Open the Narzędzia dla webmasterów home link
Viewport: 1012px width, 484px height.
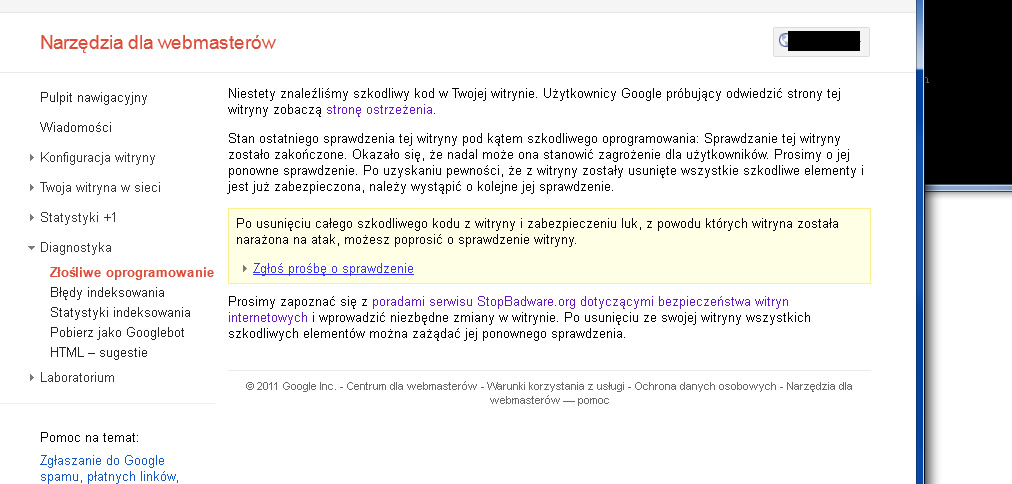(x=157, y=43)
